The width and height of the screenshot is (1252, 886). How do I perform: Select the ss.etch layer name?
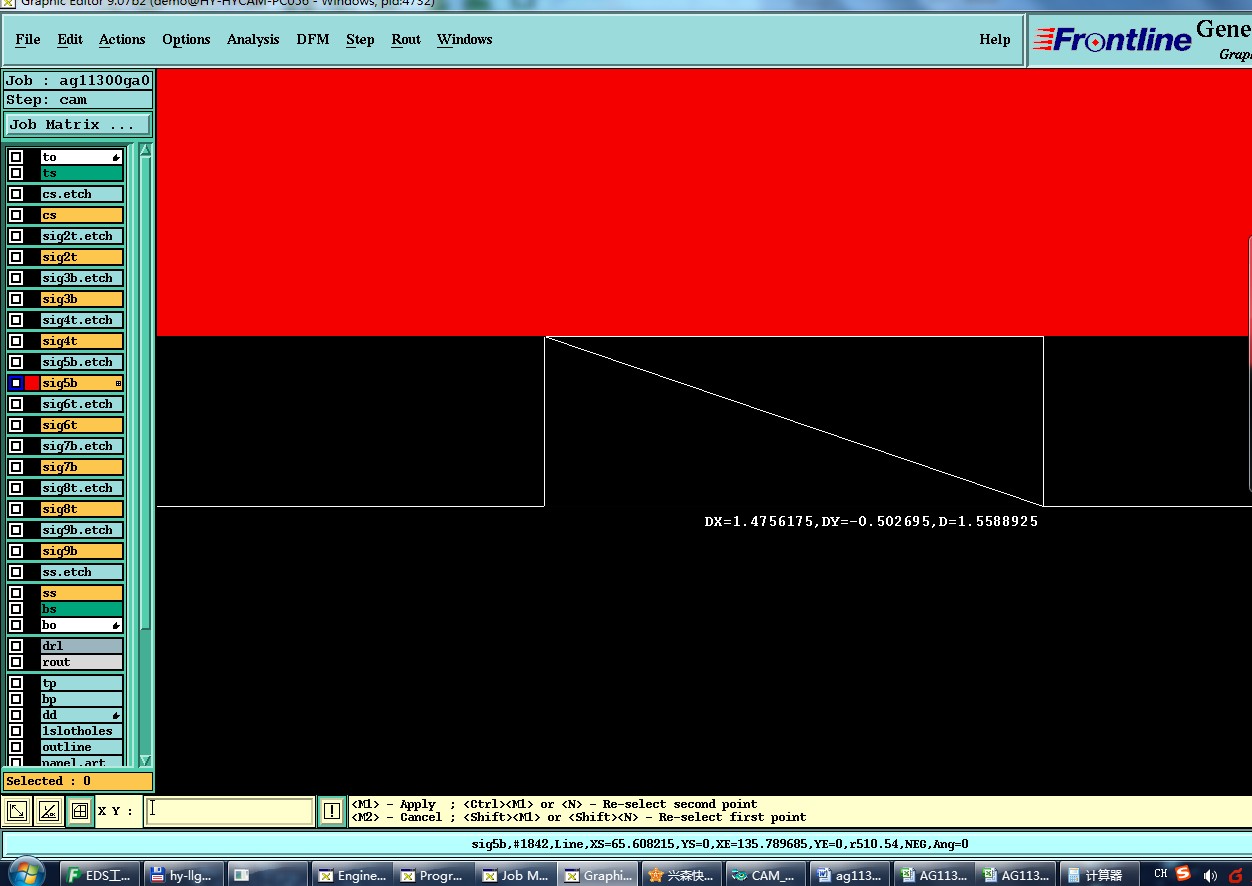82,572
